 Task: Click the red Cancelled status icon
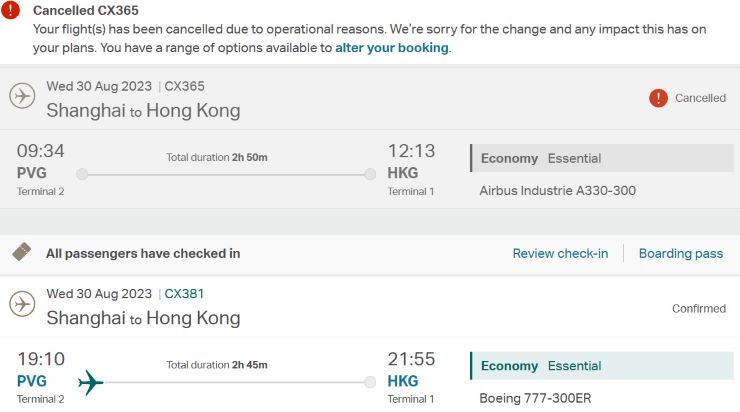pos(658,98)
